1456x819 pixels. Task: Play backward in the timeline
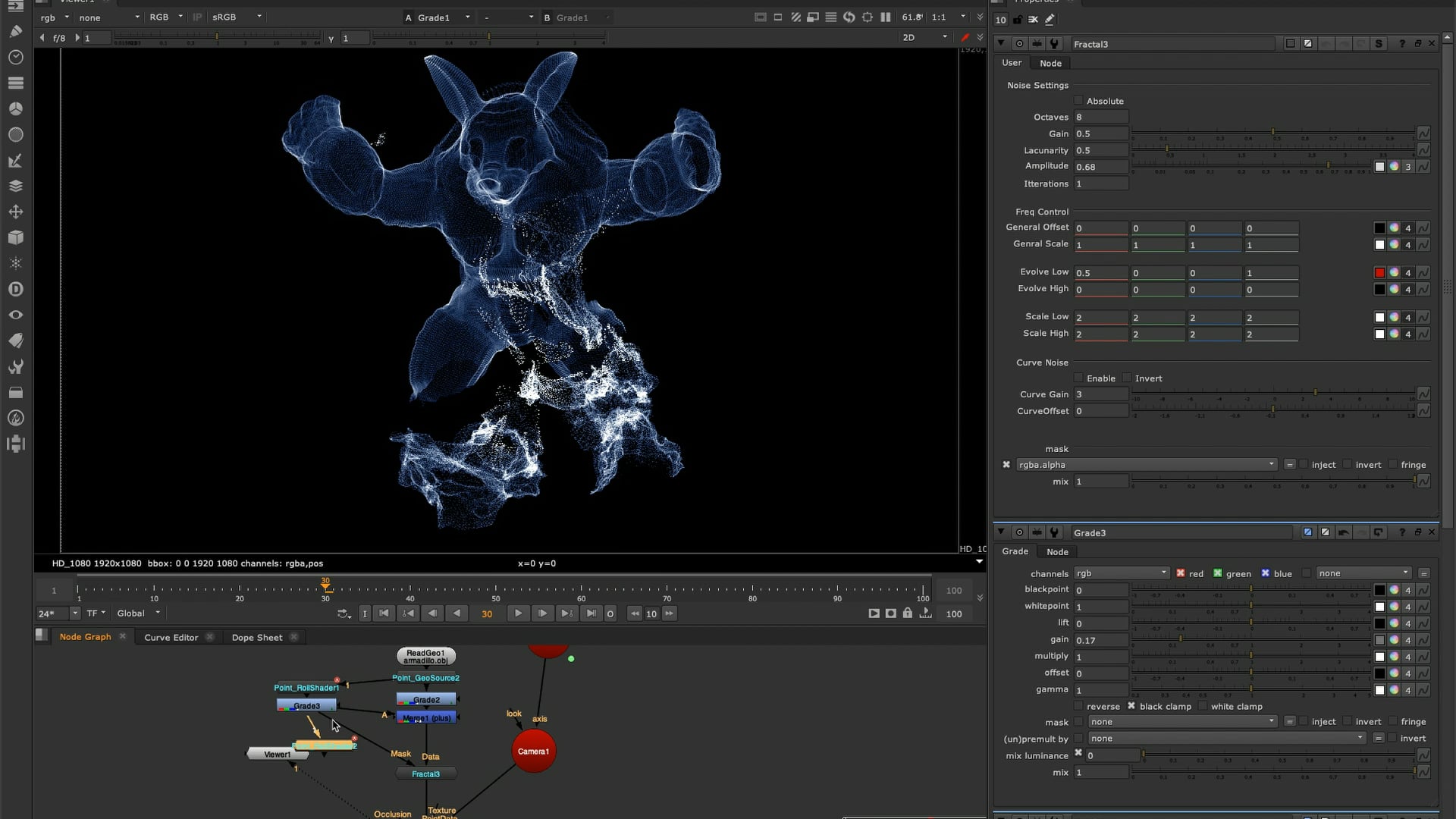click(x=457, y=613)
